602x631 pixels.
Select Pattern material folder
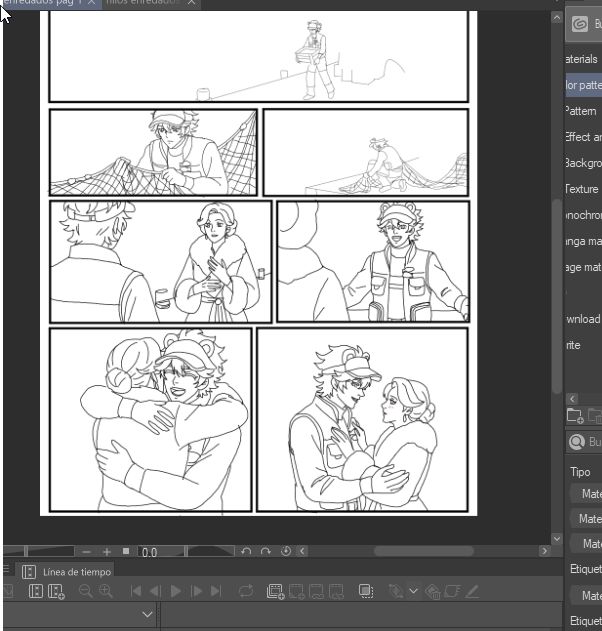[583, 111]
